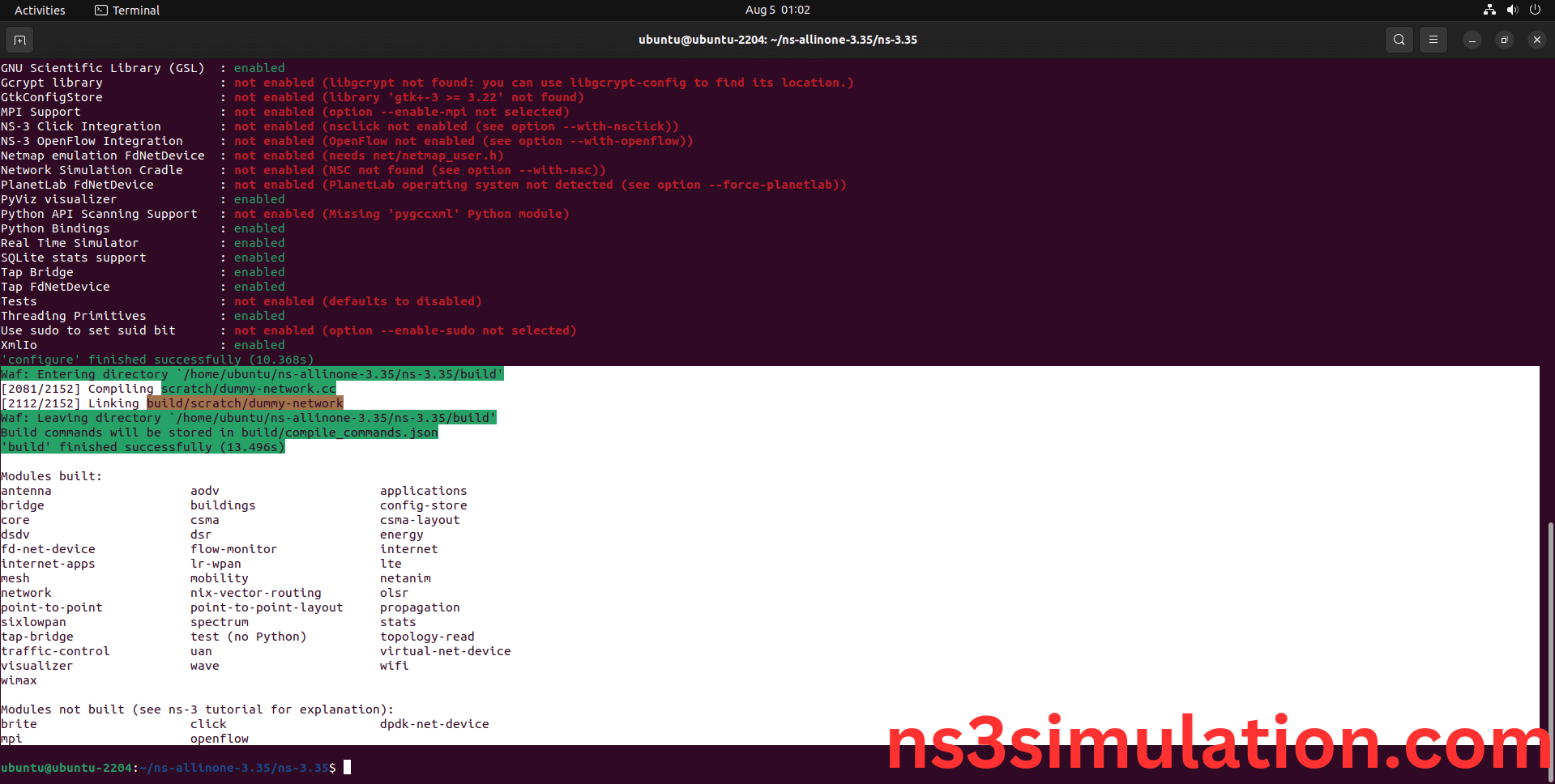Click the 'Modules built:' heading text
1555x784 pixels.
click(52, 476)
